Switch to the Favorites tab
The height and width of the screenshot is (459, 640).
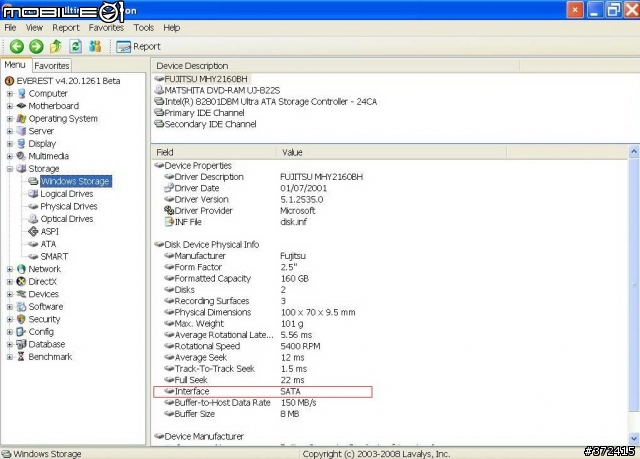point(51,65)
